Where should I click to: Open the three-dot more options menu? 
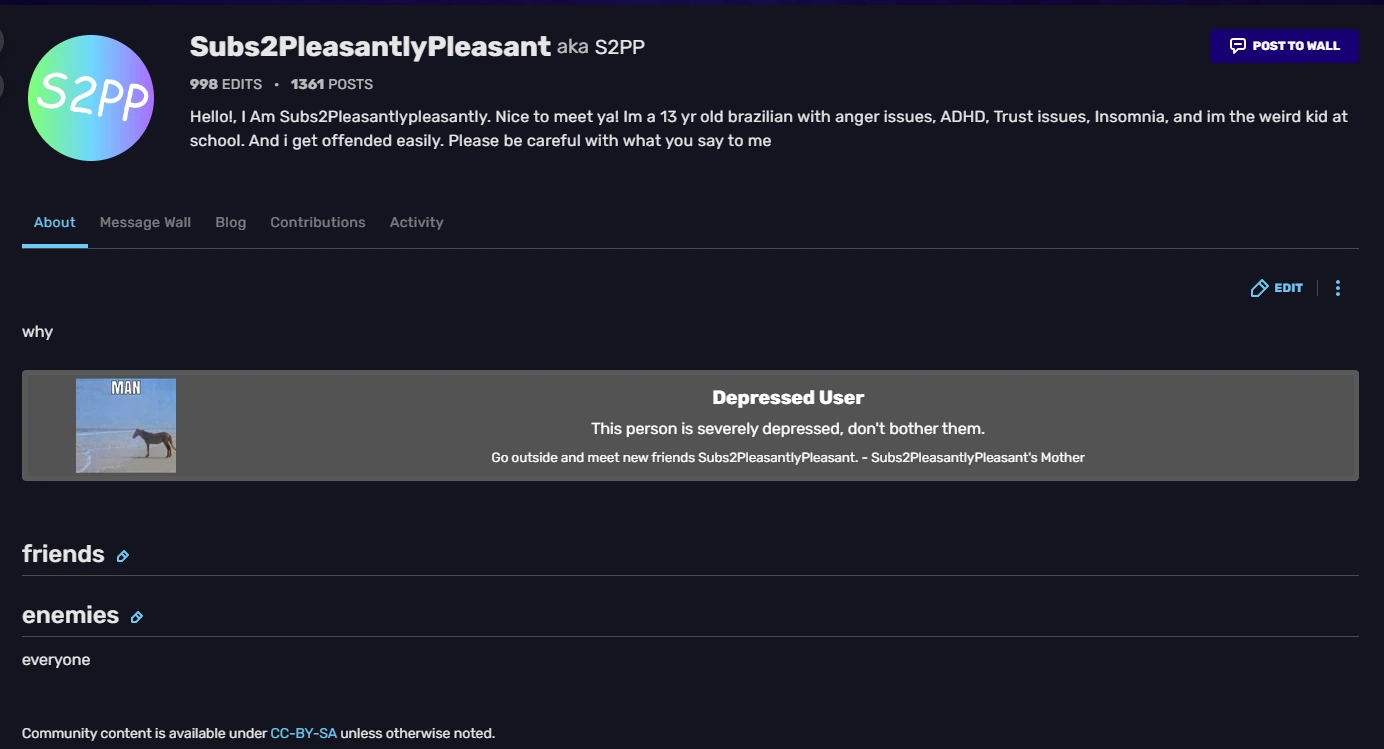pos(1338,288)
